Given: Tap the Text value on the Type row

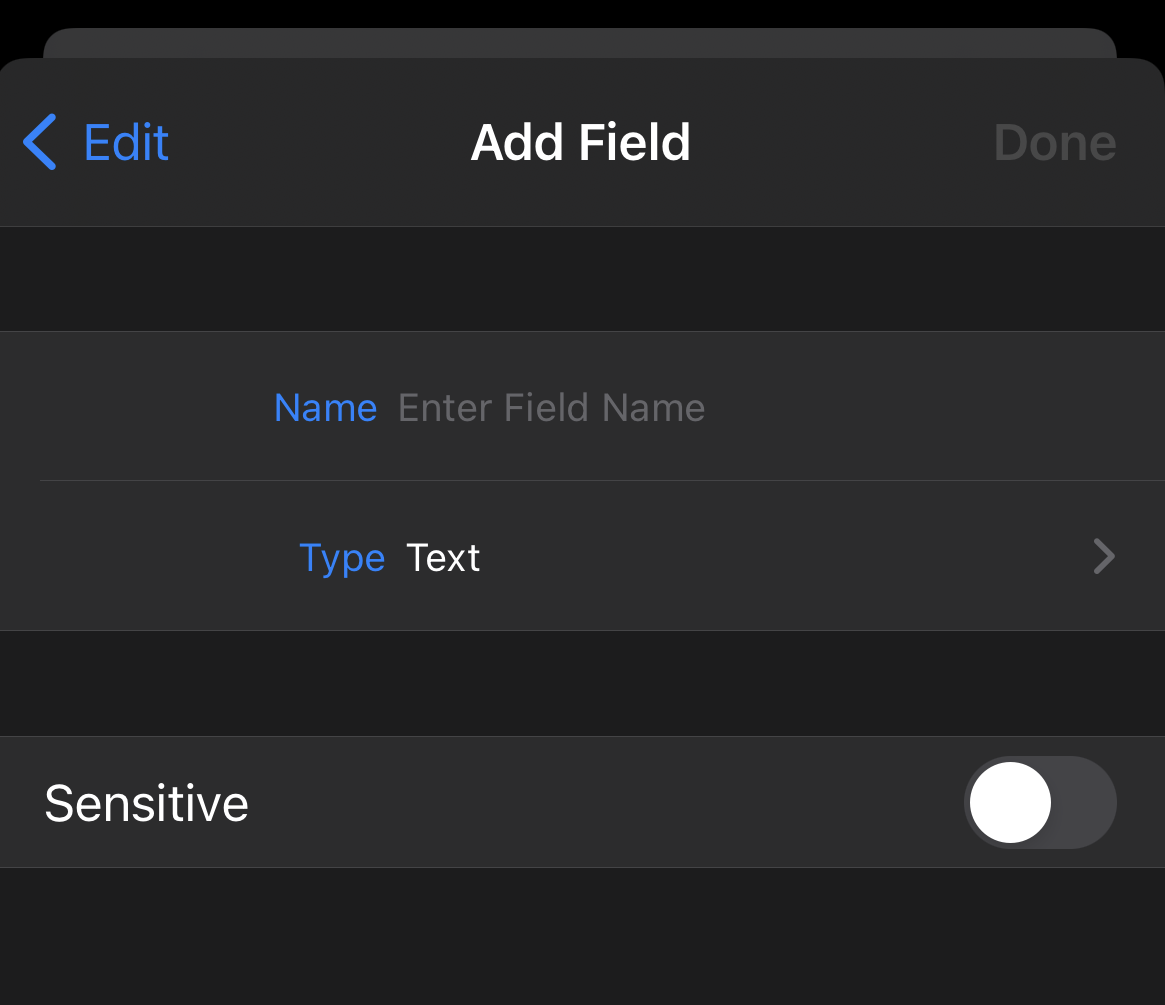Looking at the screenshot, I should (443, 557).
